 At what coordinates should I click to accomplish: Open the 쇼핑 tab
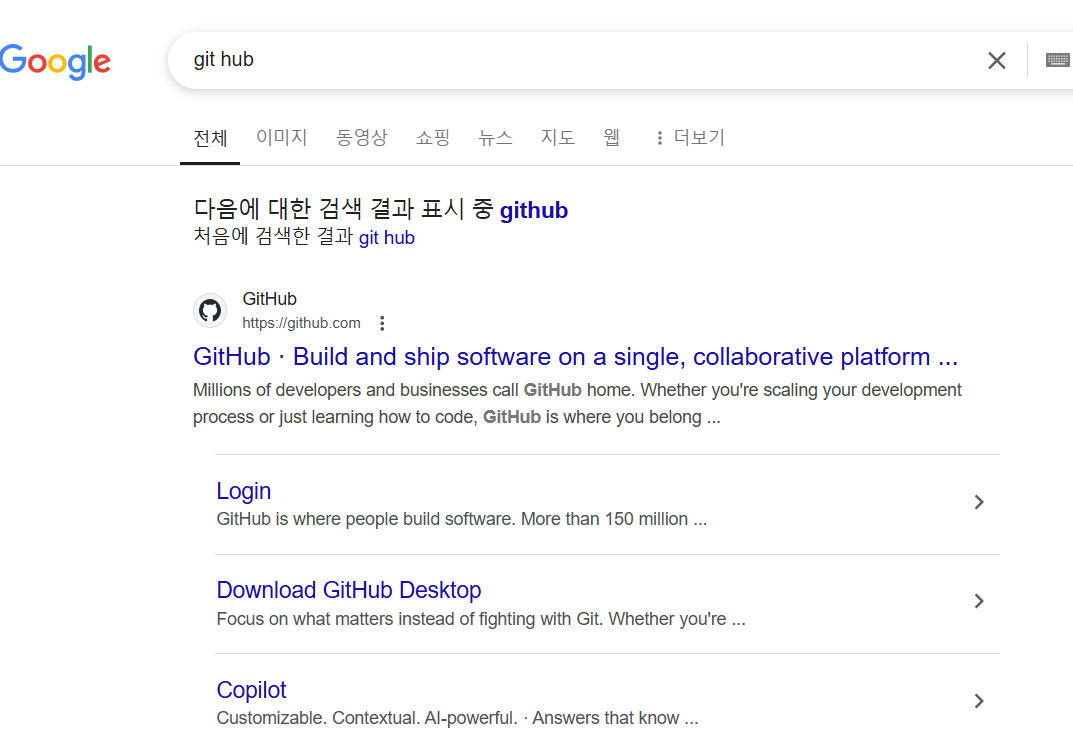point(432,138)
